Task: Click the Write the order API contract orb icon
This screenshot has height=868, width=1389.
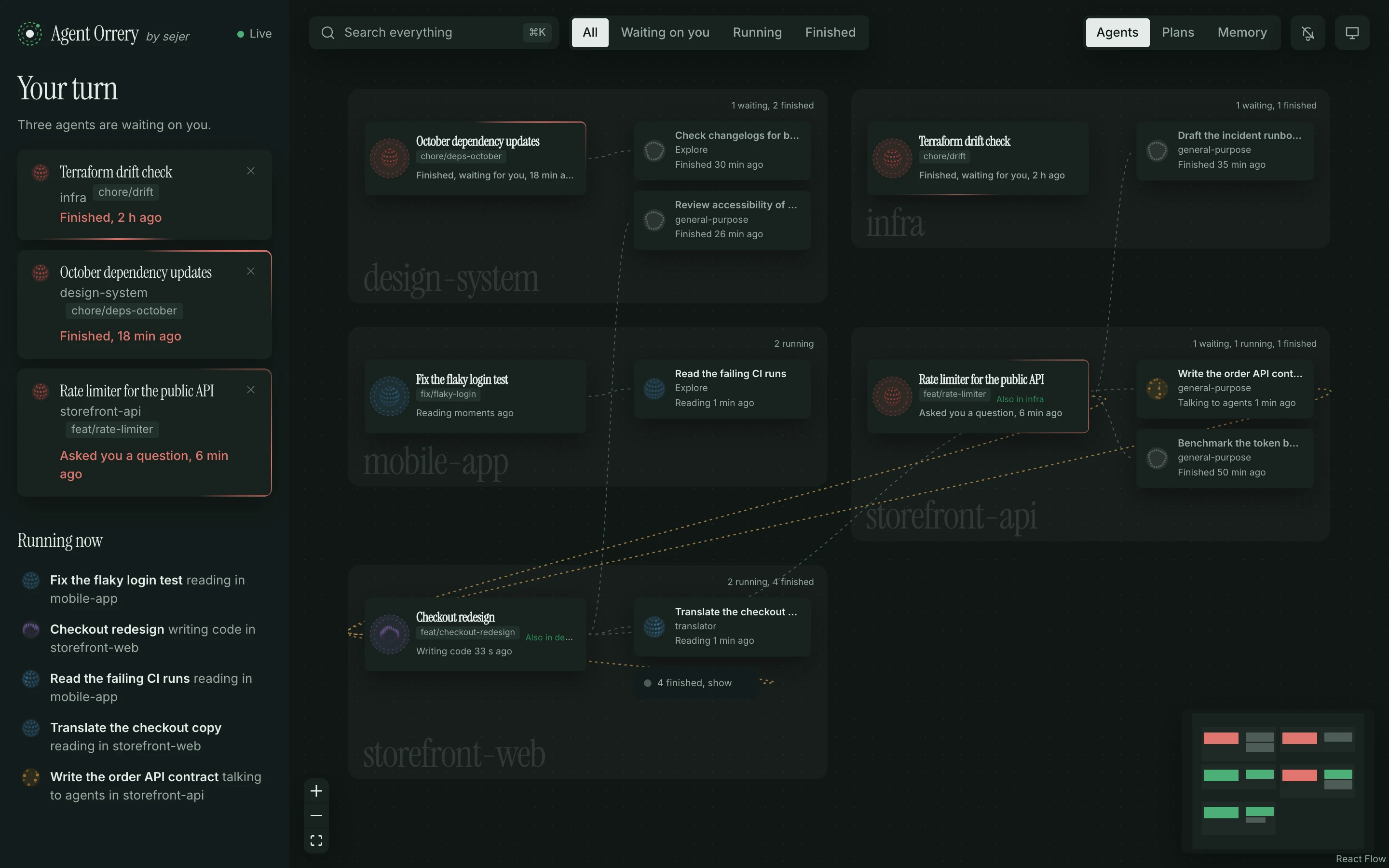Action: pos(1157,389)
